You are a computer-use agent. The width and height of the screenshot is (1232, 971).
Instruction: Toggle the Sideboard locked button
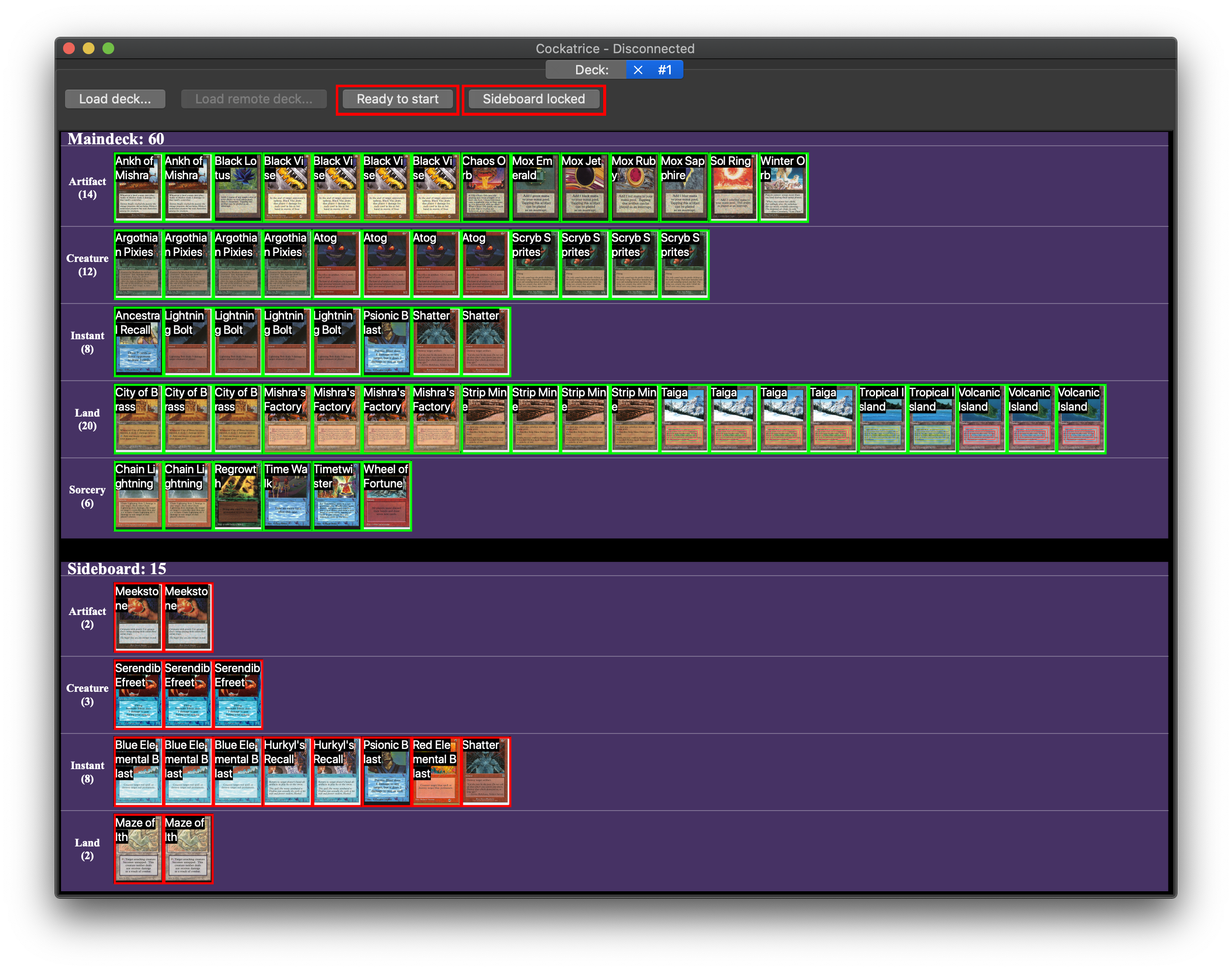point(533,99)
